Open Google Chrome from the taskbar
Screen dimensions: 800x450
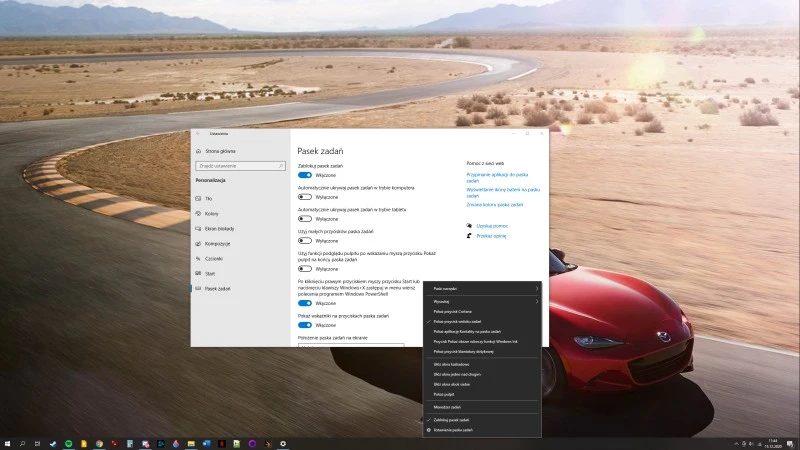99,444
